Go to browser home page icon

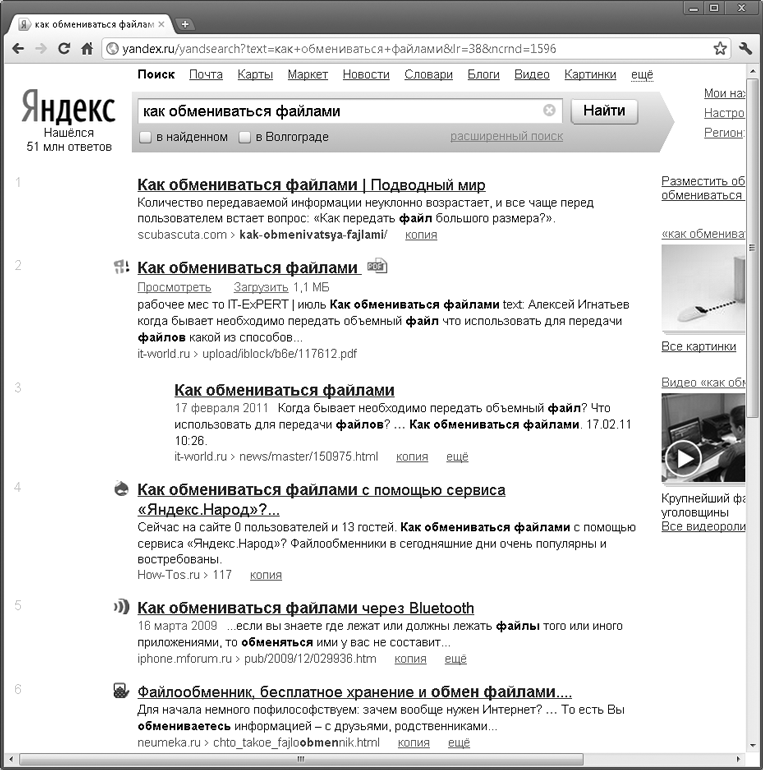[x=87, y=49]
